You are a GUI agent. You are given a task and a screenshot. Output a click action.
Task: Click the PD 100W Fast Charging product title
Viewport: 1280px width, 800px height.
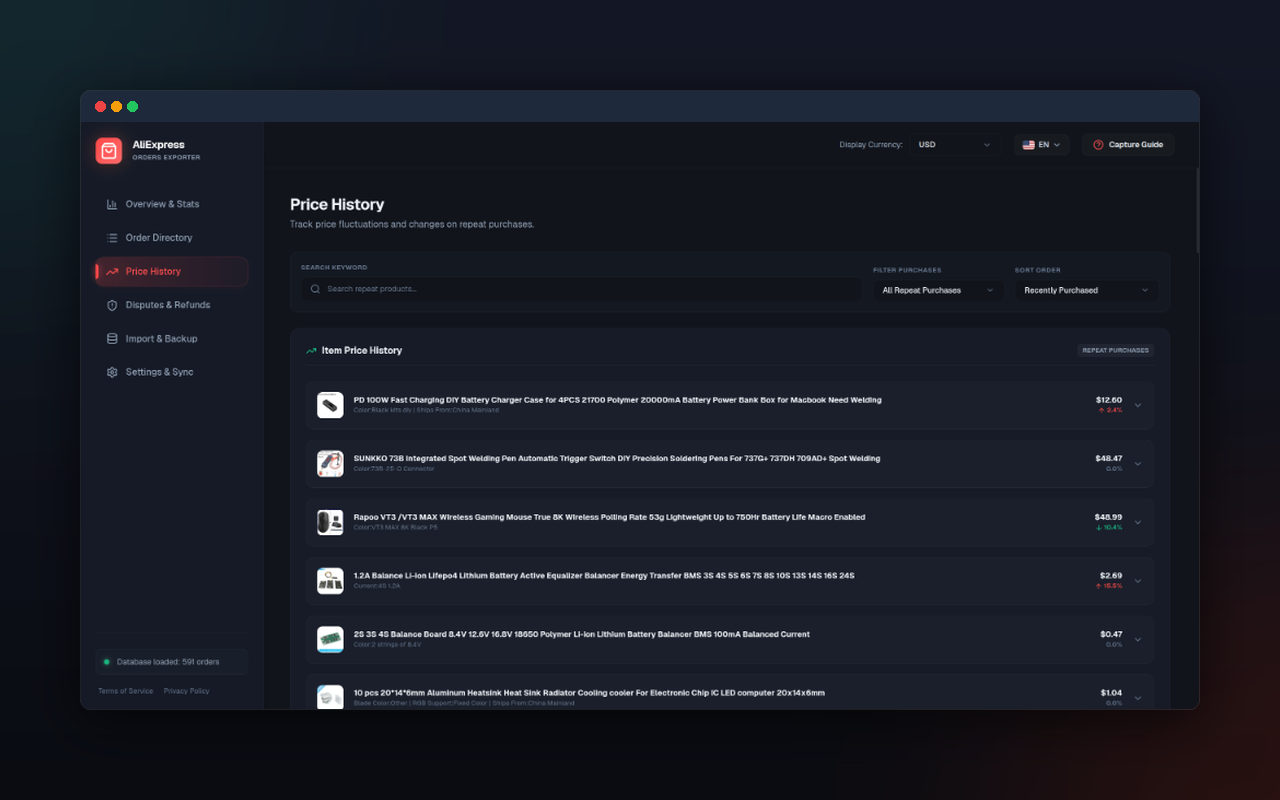[x=618, y=400]
